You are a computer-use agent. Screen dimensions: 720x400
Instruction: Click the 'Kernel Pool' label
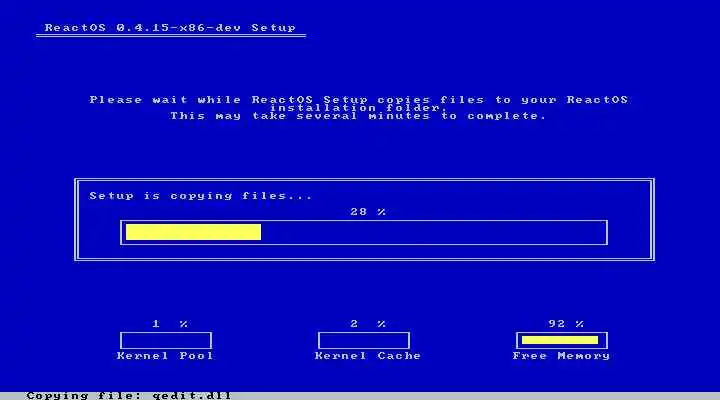coord(165,356)
